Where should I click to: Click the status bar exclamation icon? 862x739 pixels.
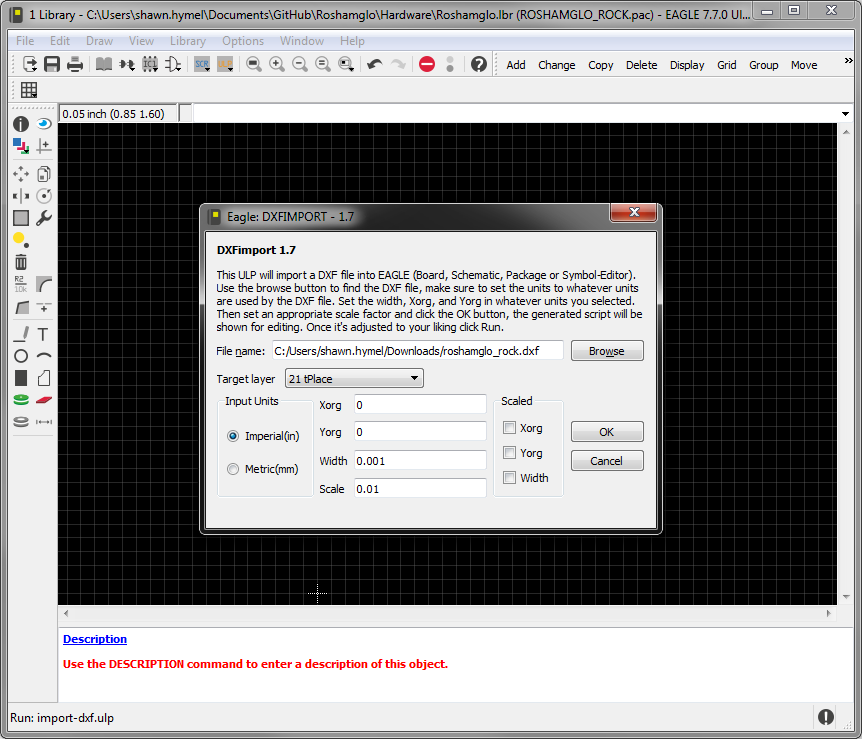tap(826, 717)
